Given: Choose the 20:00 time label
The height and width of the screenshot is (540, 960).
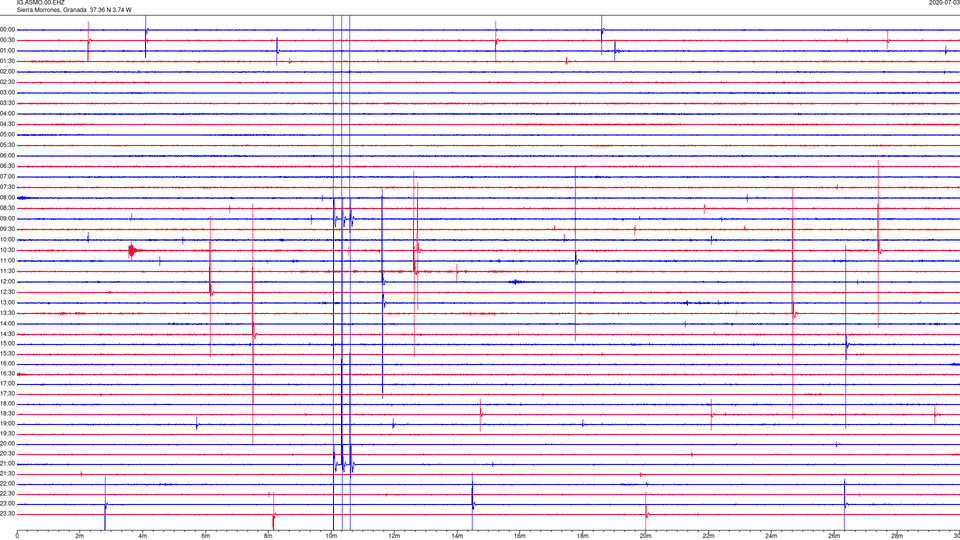Looking at the screenshot, I should 7,443.
